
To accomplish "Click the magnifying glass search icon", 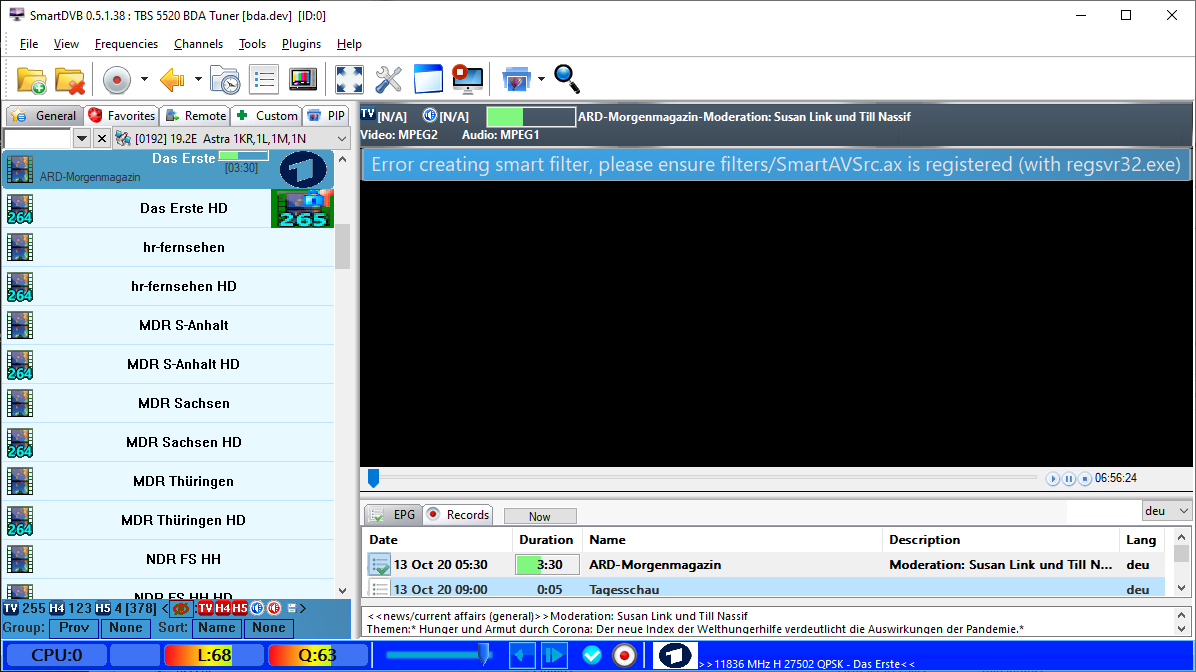I will (x=567, y=79).
